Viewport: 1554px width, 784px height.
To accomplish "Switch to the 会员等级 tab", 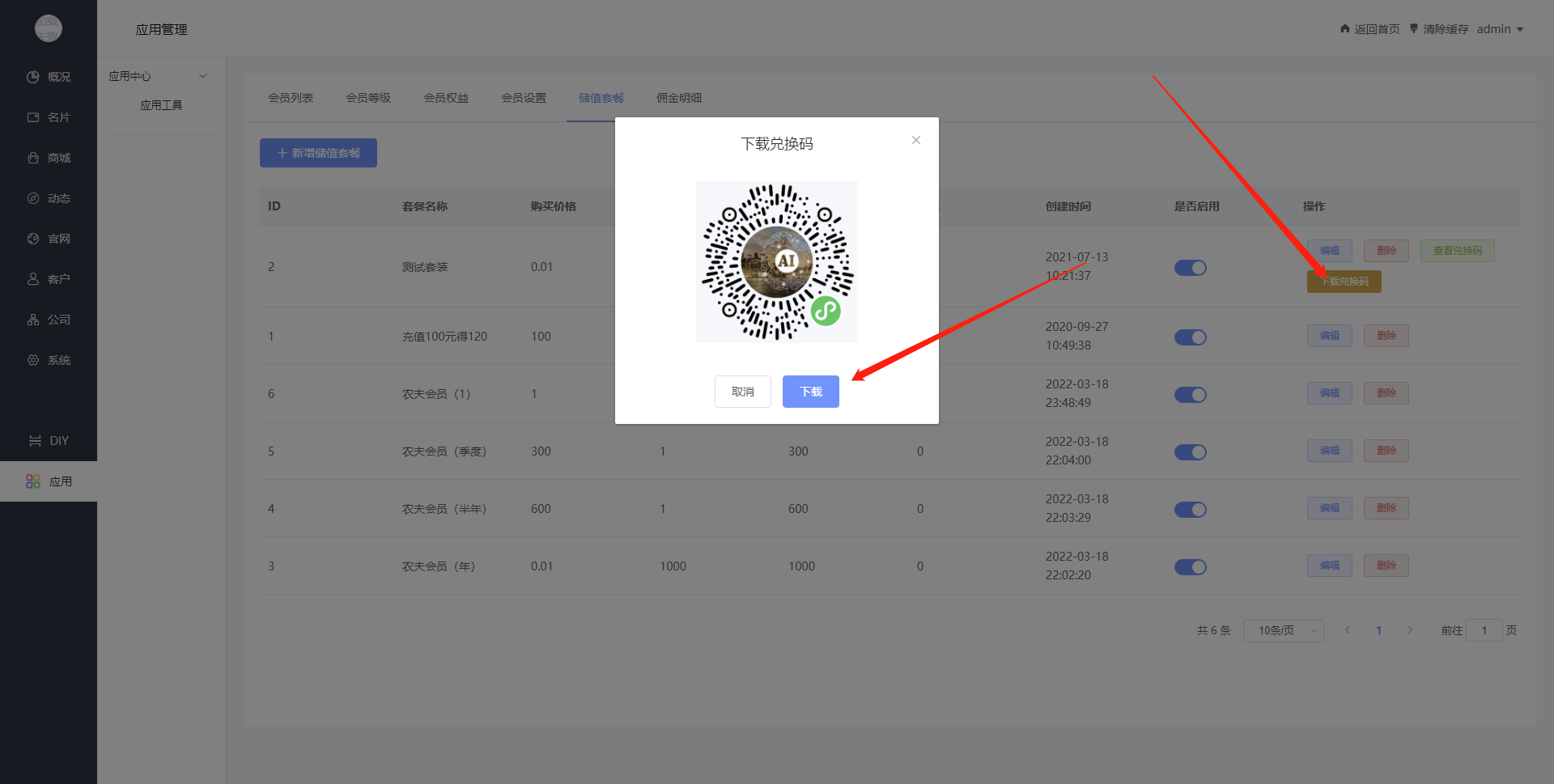I will (368, 98).
